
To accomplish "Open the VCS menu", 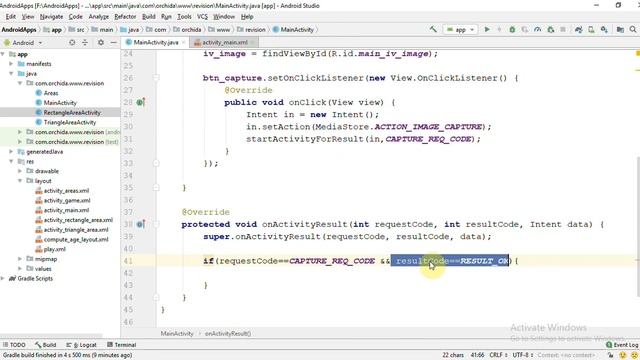I will [202, 17].
